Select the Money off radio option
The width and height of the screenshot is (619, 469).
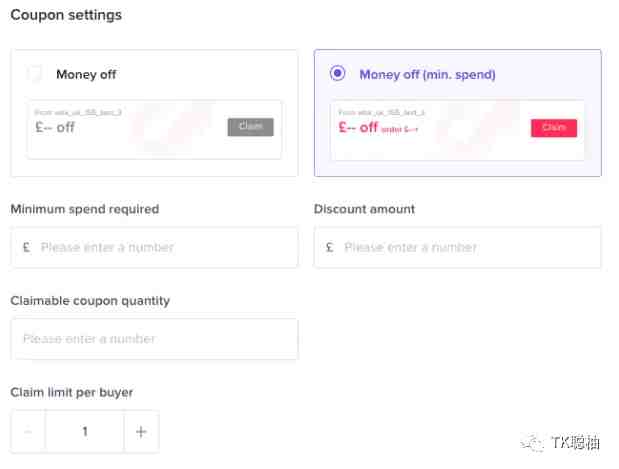coord(34,74)
